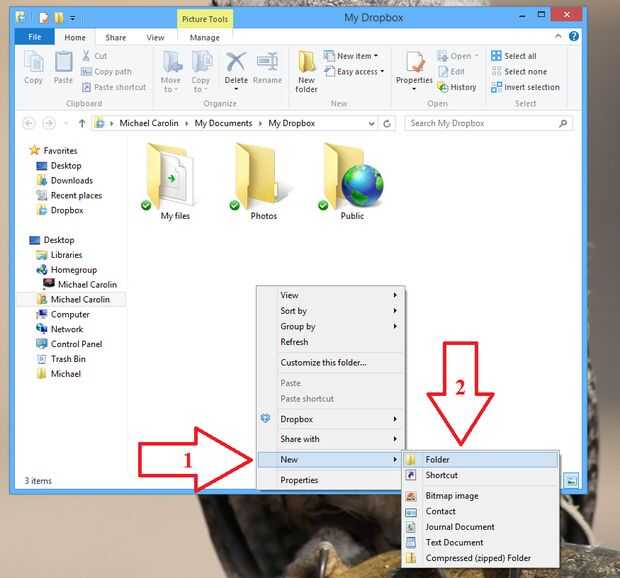620x578 pixels.
Task: Click the Edit button in ribbon
Action: (451, 72)
